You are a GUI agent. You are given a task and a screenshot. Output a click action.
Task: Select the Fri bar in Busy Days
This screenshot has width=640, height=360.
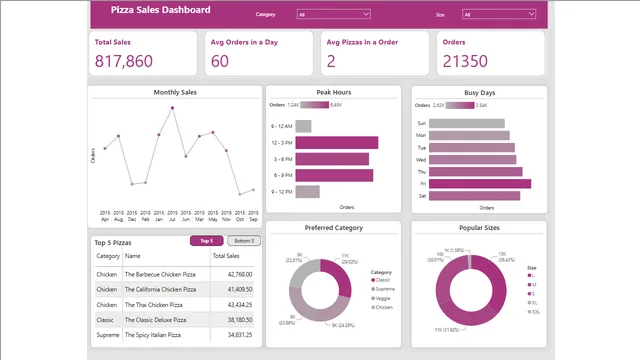coord(480,184)
